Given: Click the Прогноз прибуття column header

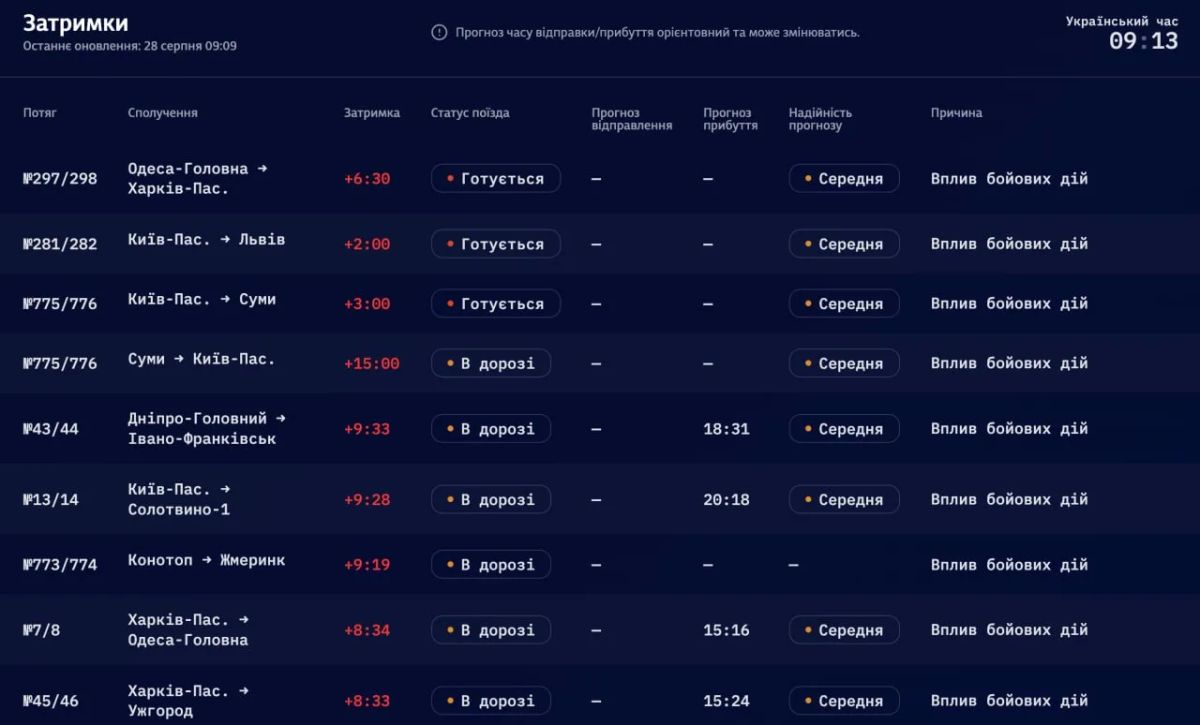Looking at the screenshot, I should [730, 119].
